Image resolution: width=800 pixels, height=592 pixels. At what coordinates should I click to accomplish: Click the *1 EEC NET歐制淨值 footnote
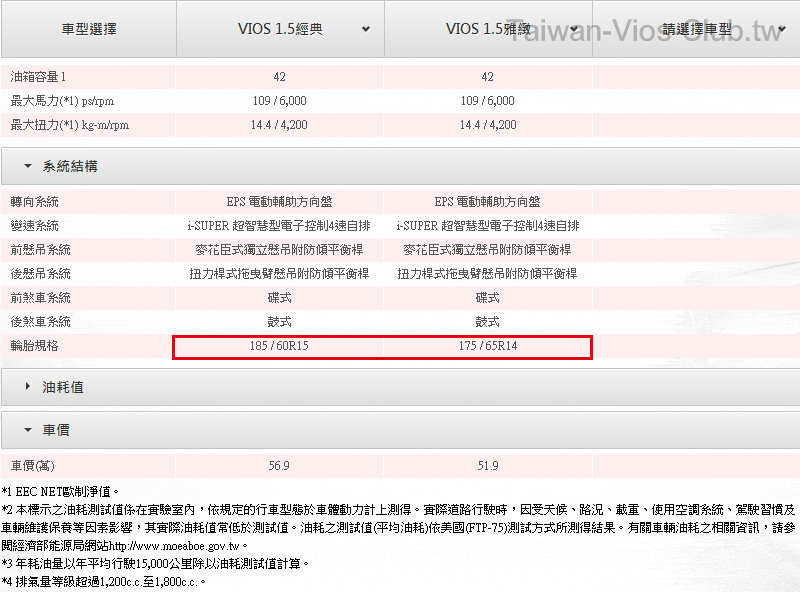point(60,492)
